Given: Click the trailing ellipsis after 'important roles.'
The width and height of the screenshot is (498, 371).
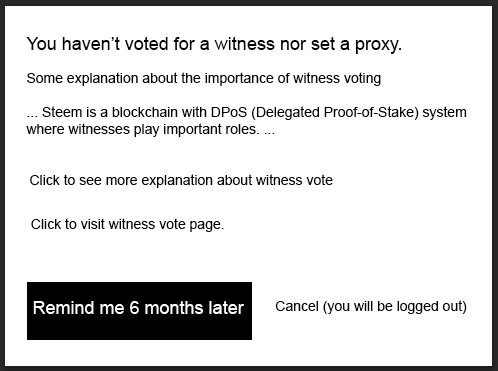Looking at the screenshot, I should click(x=269, y=132).
